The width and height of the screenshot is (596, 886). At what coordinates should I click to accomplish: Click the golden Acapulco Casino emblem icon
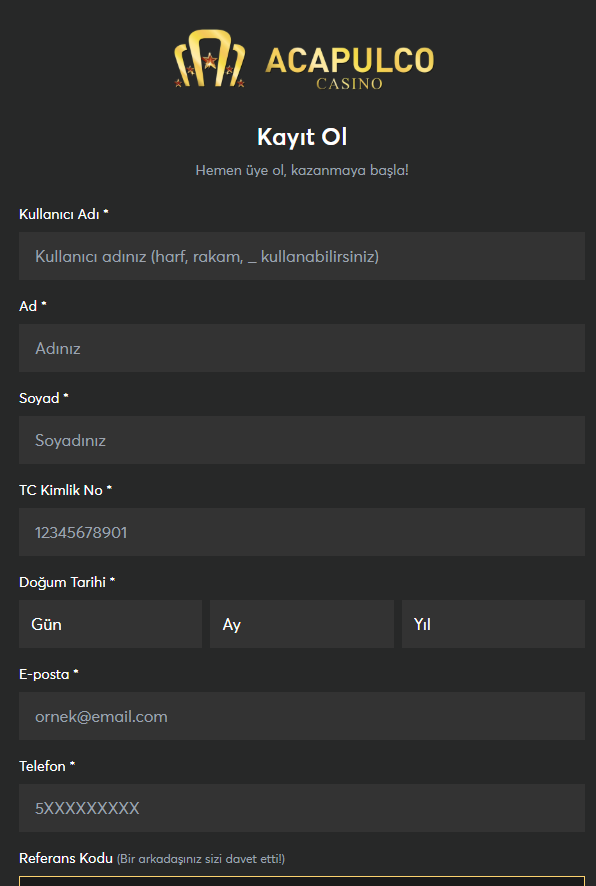pos(210,59)
